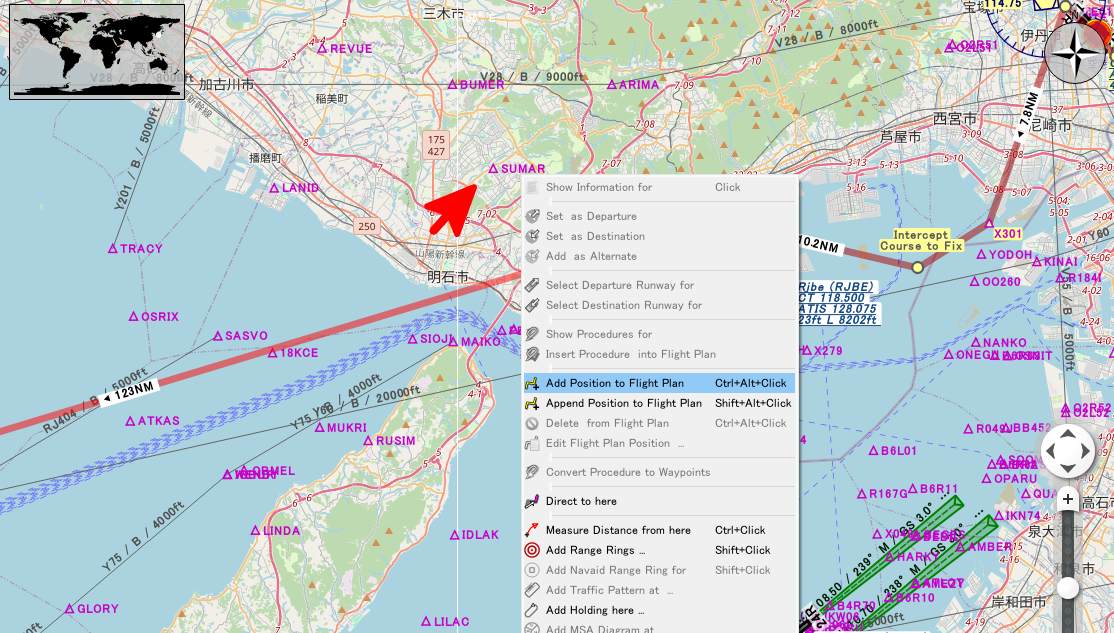Pan the map right with navigation arrow
Viewport: 1114px width, 633px height.
pyautogui.click(x=1086, y=452)
